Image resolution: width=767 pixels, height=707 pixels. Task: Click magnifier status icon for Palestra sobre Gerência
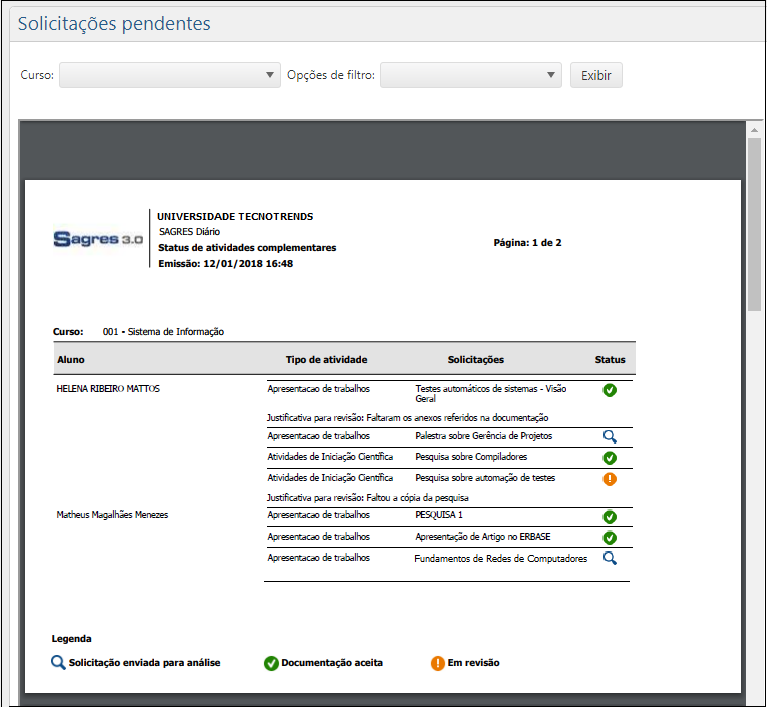[610, 437]
